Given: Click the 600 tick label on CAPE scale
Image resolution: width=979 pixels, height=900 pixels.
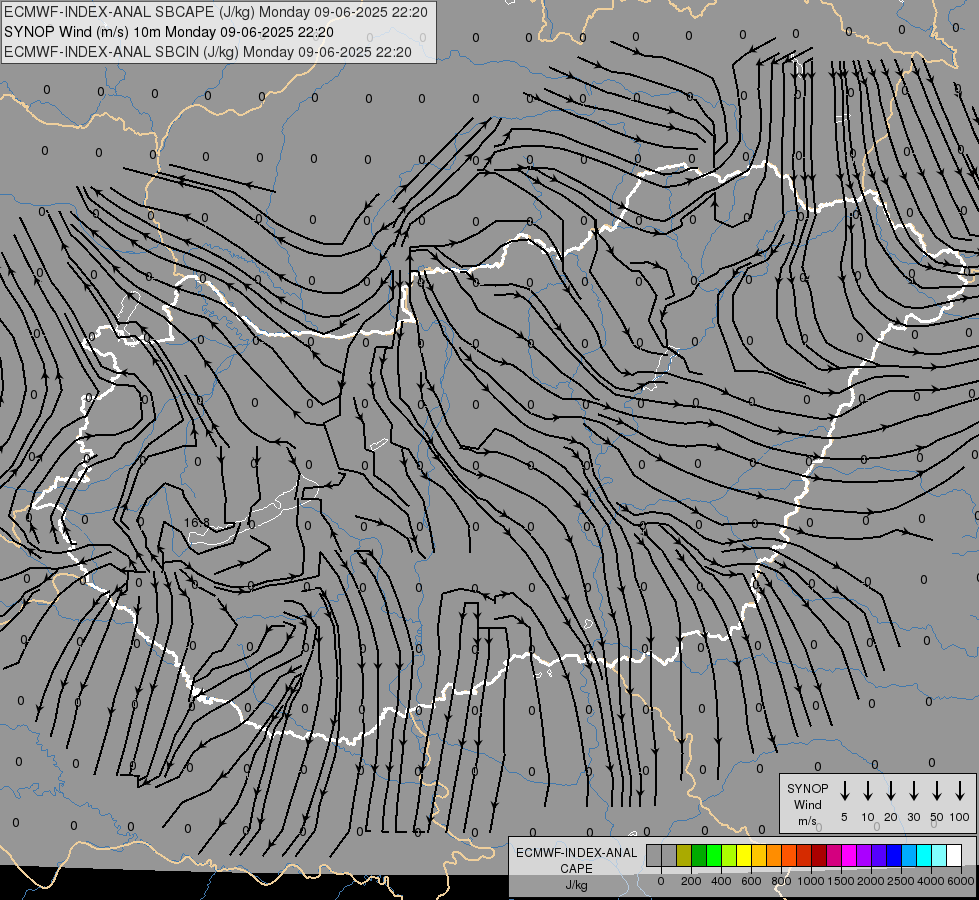Looking at the screenshot, I should click(x=751, y=881).
